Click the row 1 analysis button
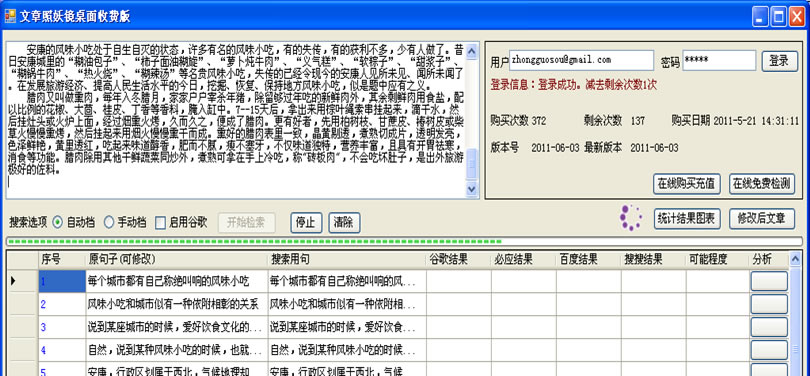 tap(769, 281)
